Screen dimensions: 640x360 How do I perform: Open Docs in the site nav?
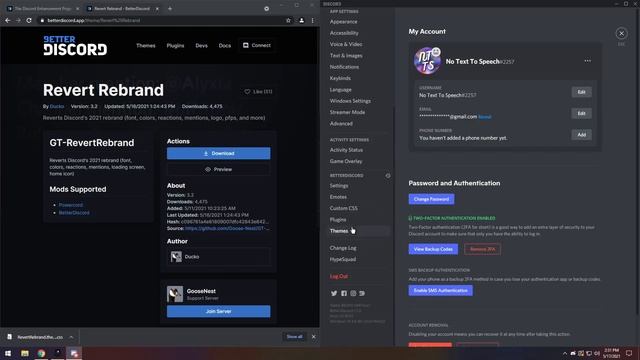(x=224, y=45)
